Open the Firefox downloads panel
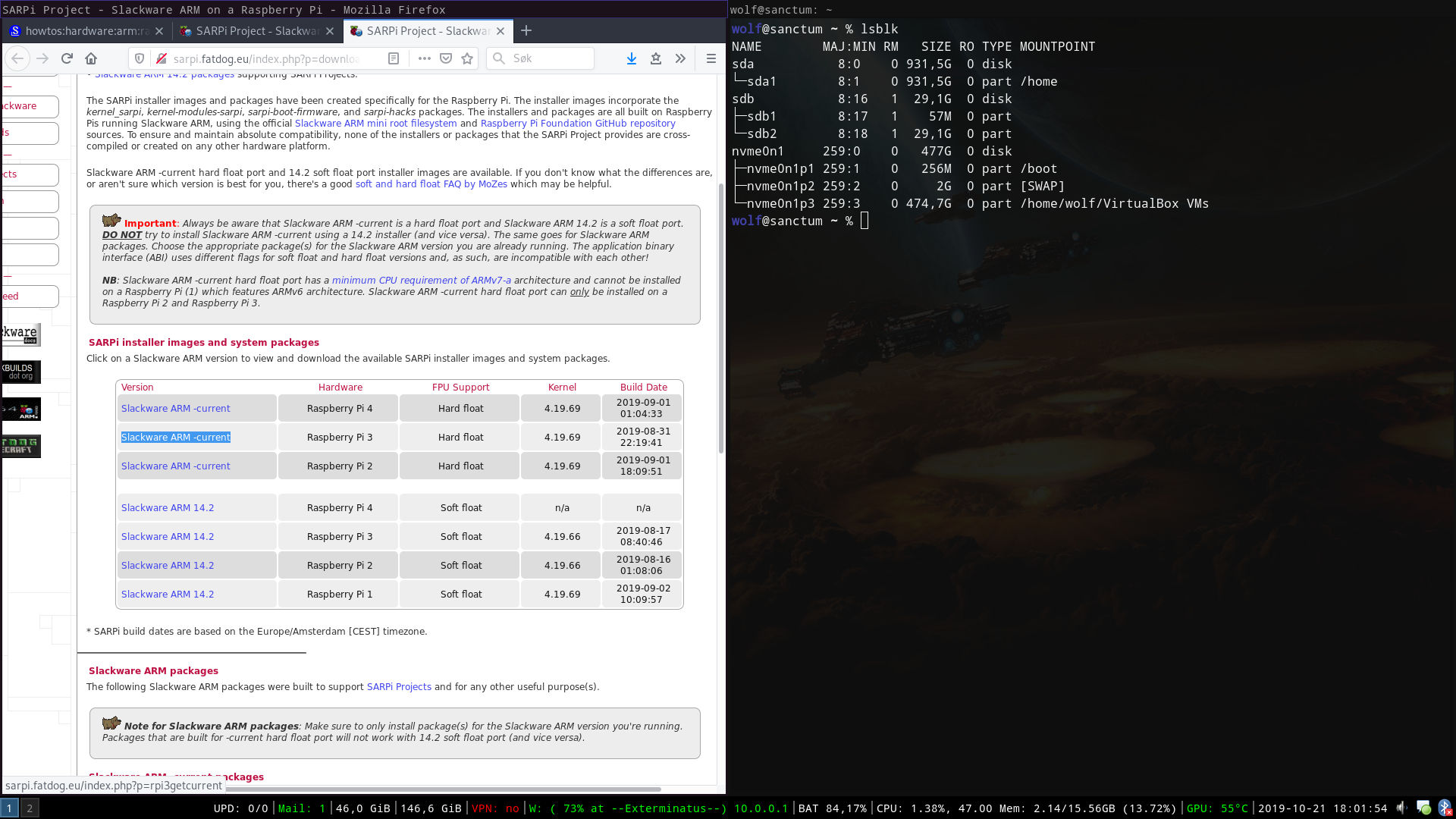Image resolution: width=1456 pixels, height=819 pixels. click(631, 58)
